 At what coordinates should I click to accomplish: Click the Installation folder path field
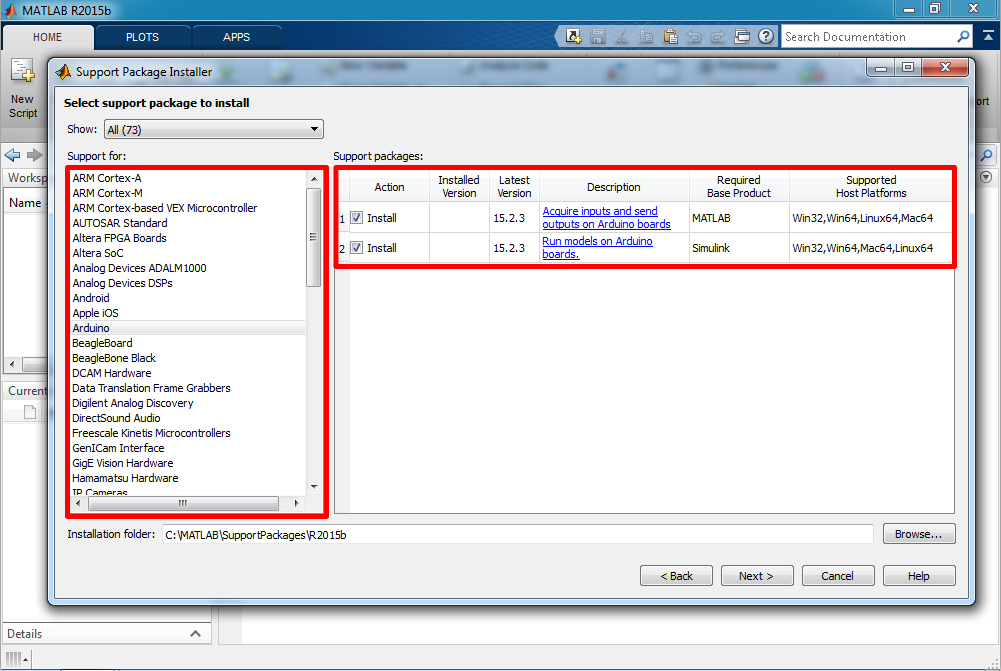(x=517, y=534)
